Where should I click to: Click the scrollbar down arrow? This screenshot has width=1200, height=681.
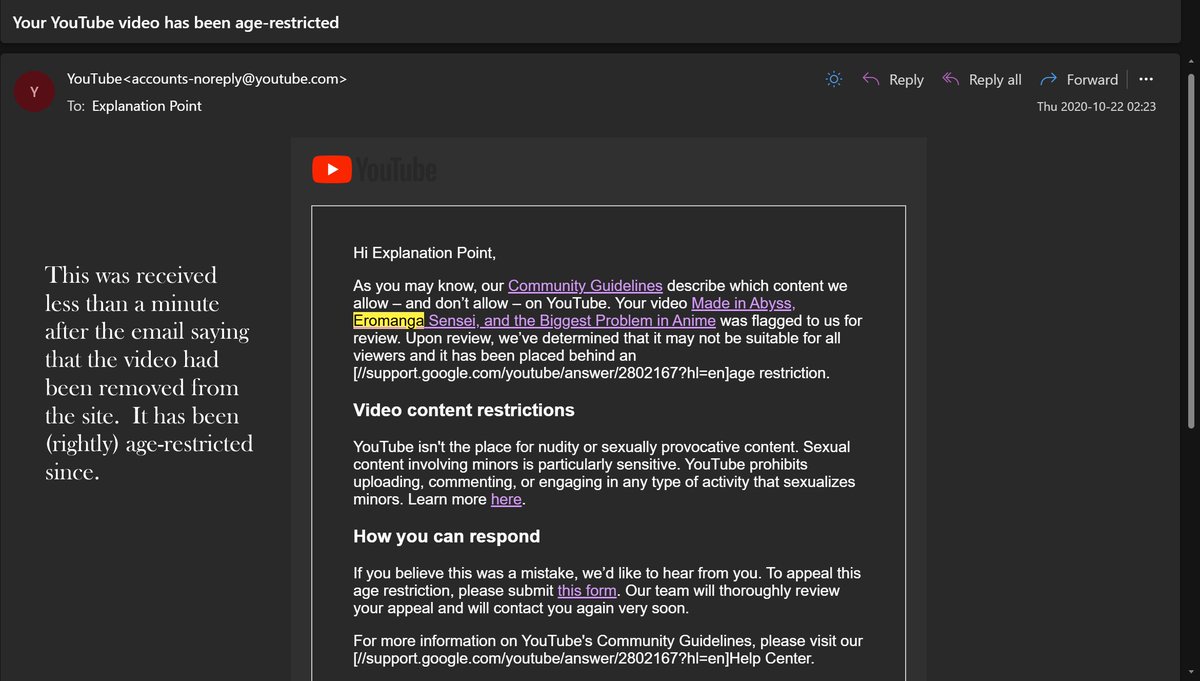[x=1190, y=672]
